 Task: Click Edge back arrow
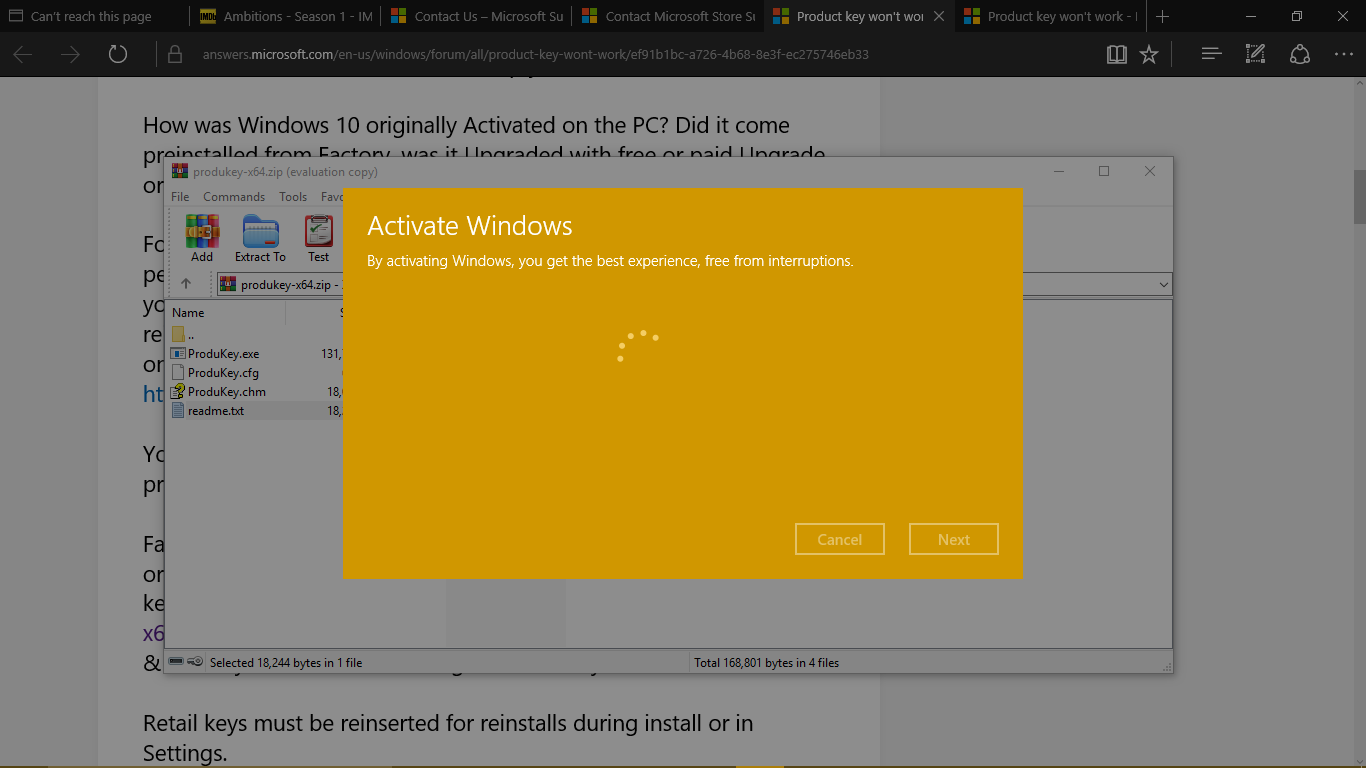22,54
